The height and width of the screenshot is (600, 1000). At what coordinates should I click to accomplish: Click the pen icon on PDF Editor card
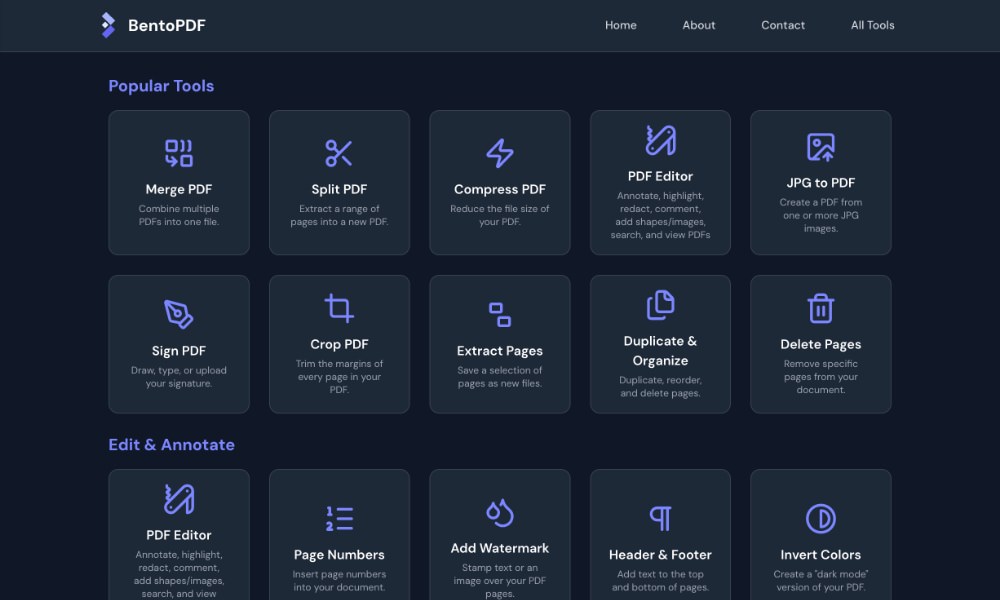click(x=660, y=142)
